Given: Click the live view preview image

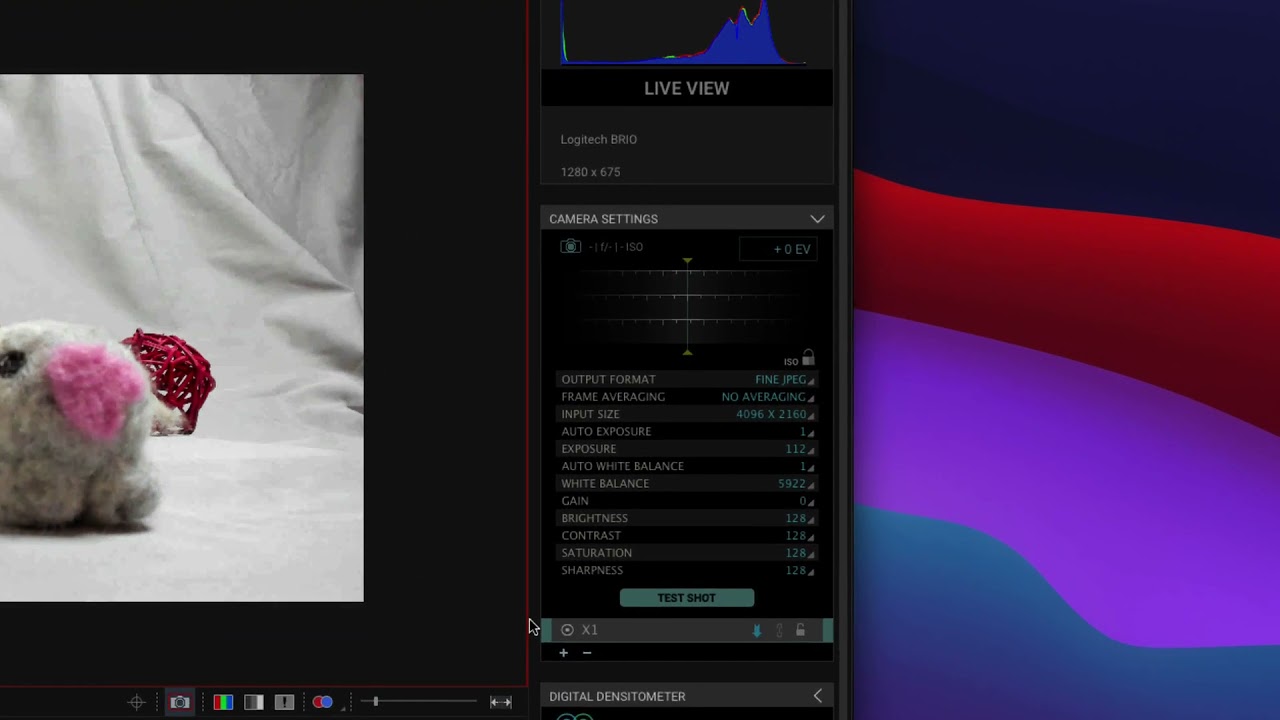Looking at the screenshot, I should pyautogui.click(x=181, y=338).
